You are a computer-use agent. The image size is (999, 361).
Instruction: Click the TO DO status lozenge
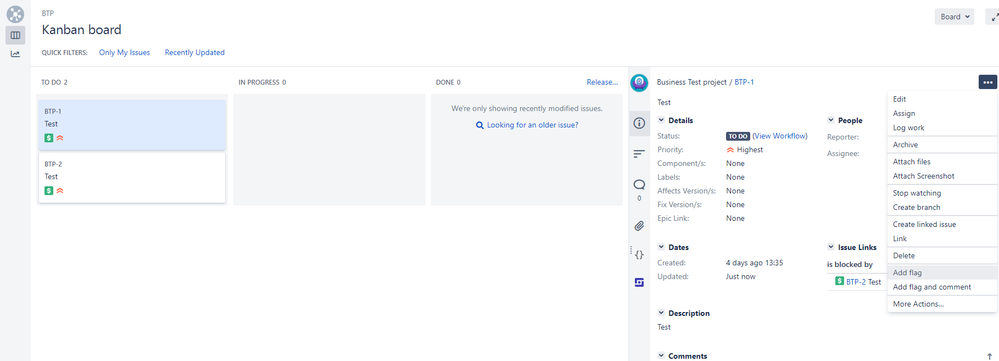(x=738, y=136)
